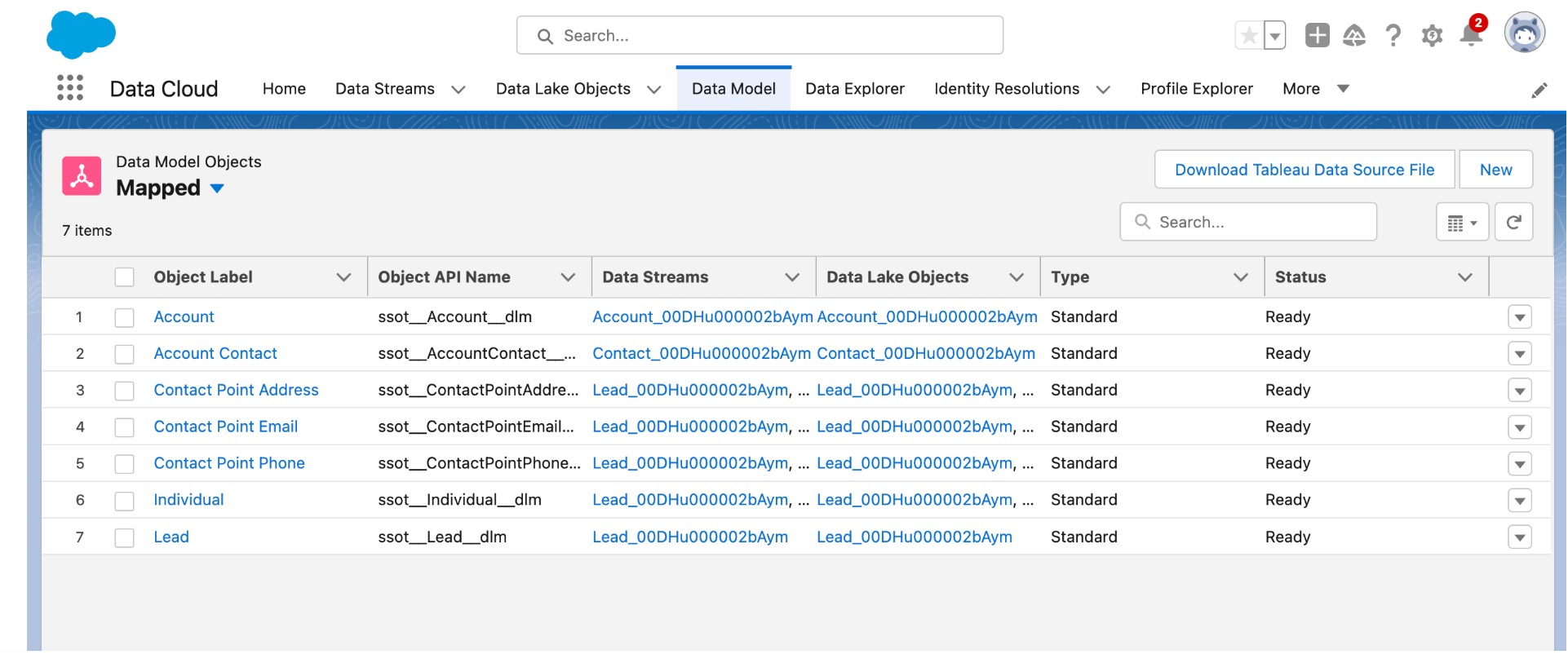
Task: Open row actions for Contact Point Email
Action: 1520,427
